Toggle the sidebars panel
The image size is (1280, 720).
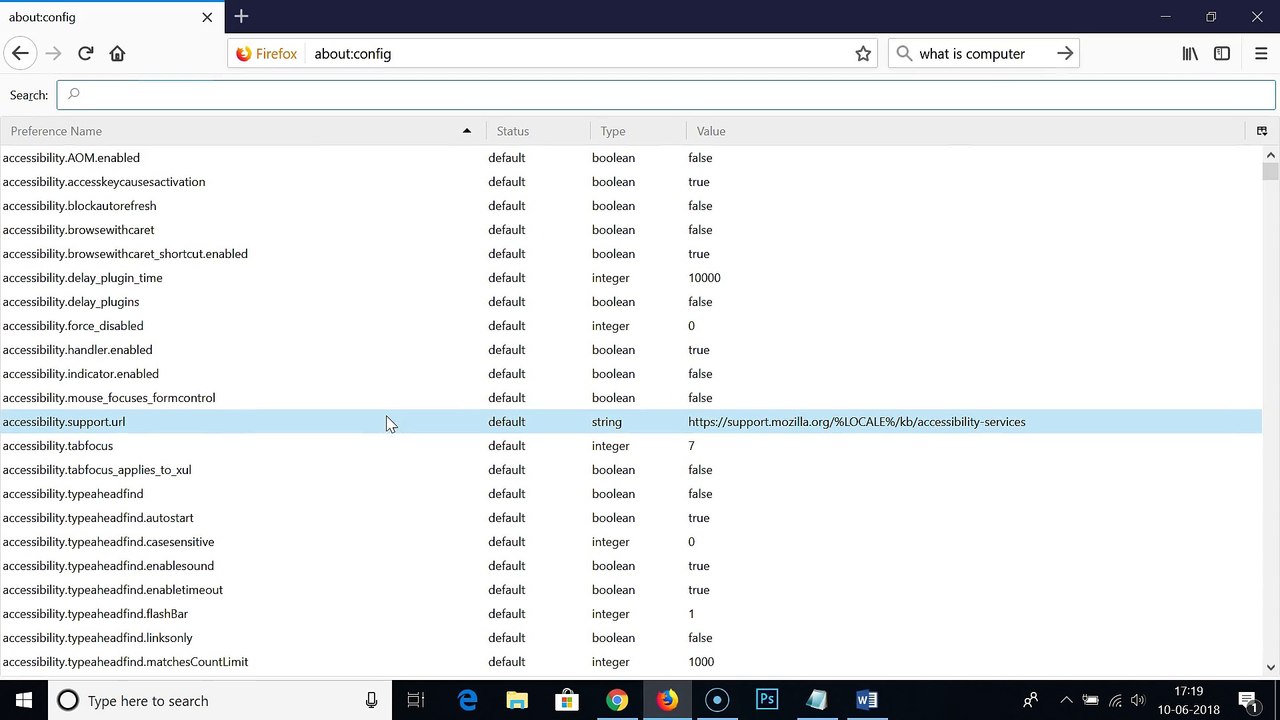1222,54
